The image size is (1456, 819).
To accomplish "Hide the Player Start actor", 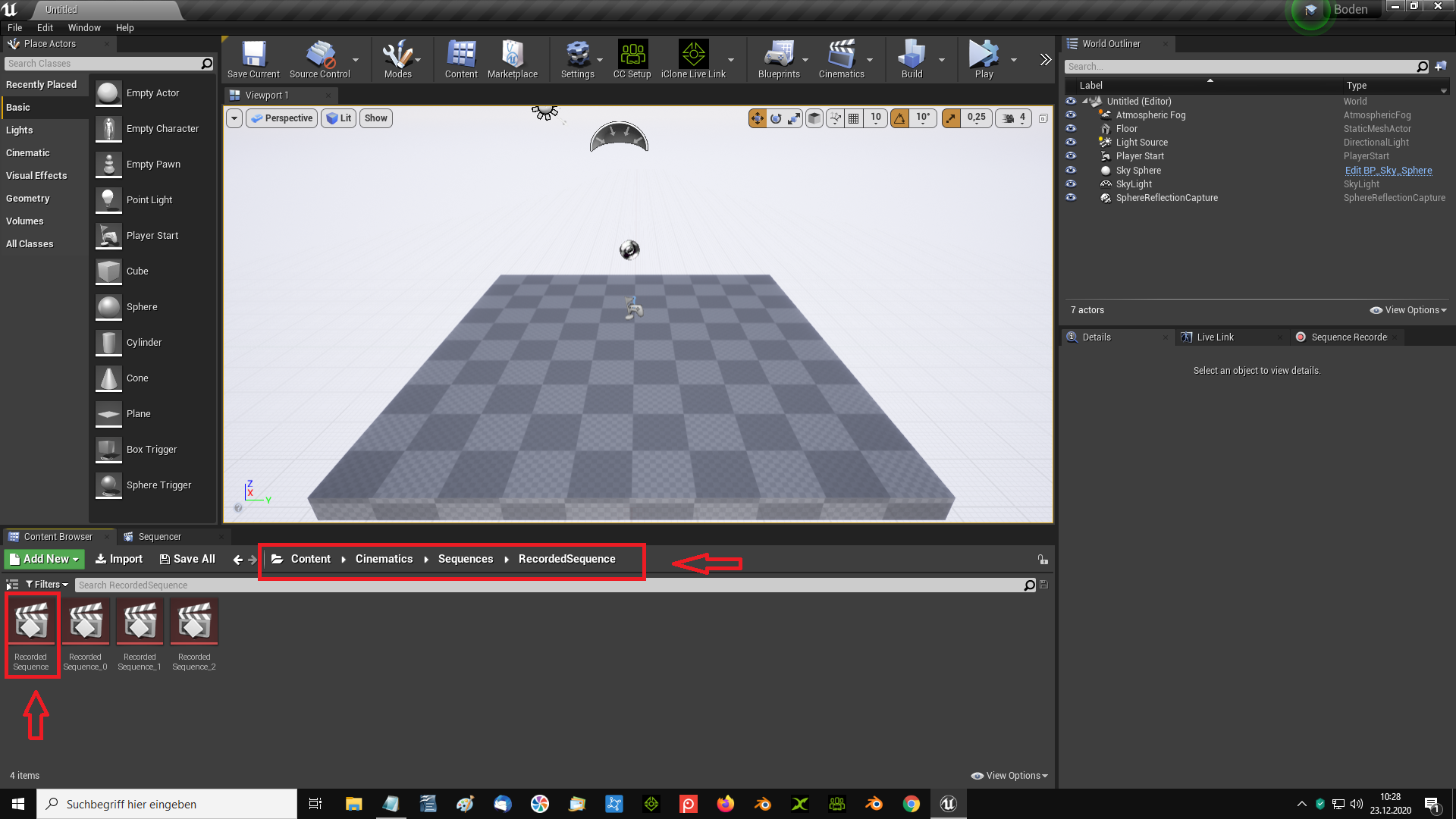I will (x=1071, y=156).
